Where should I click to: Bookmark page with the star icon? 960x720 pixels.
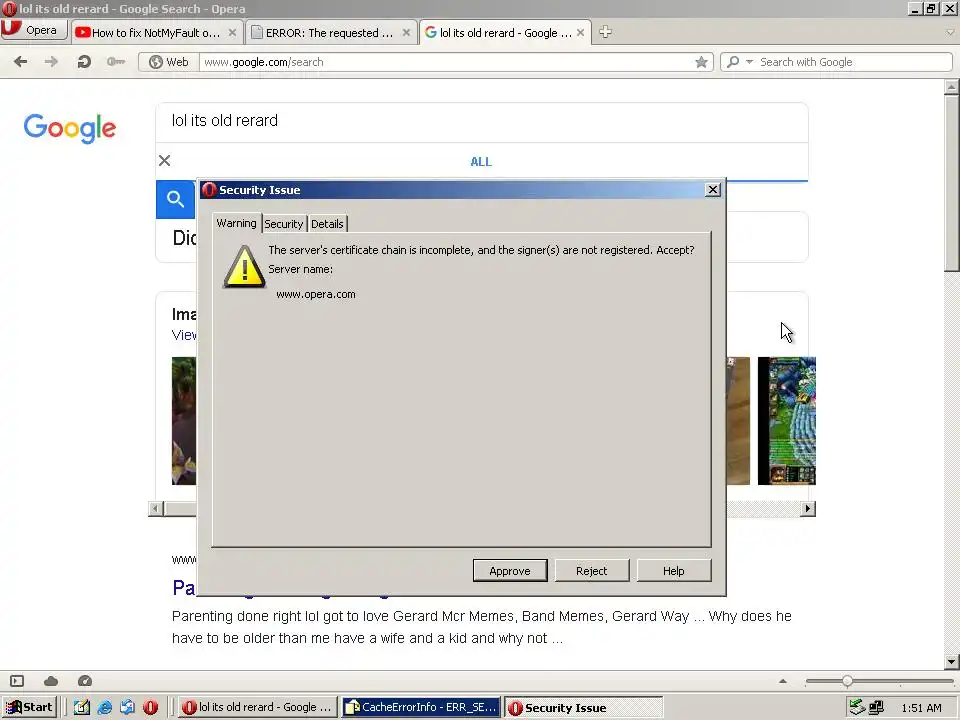[702, 62]
